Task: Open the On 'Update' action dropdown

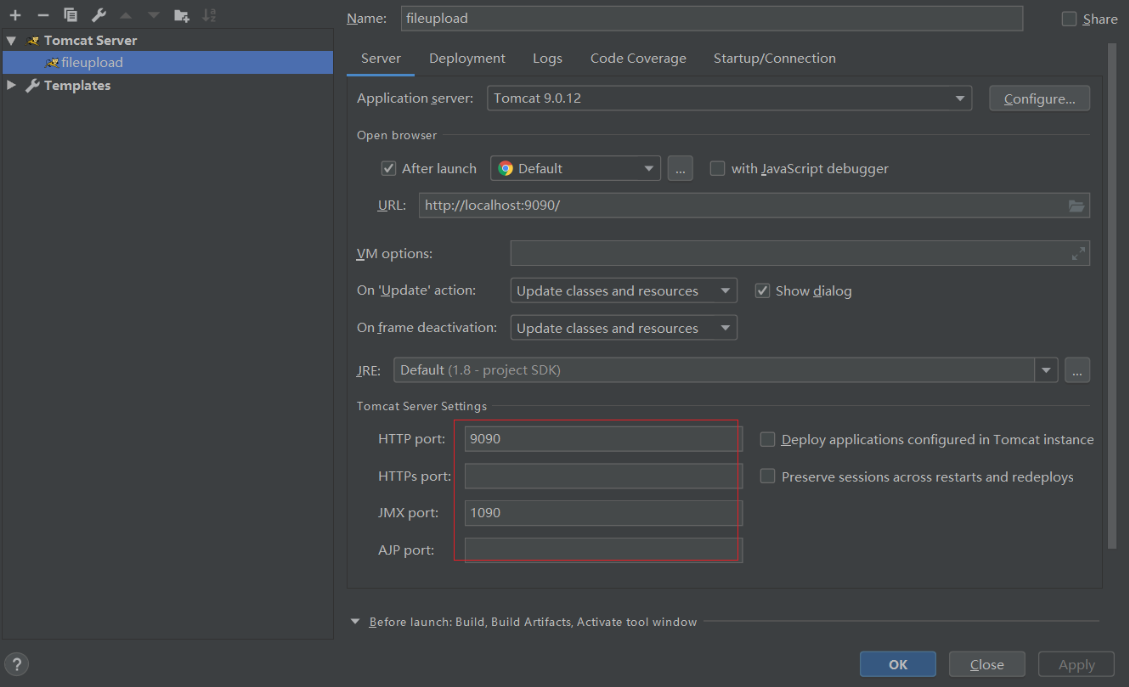Action: (x=623, y=291)
